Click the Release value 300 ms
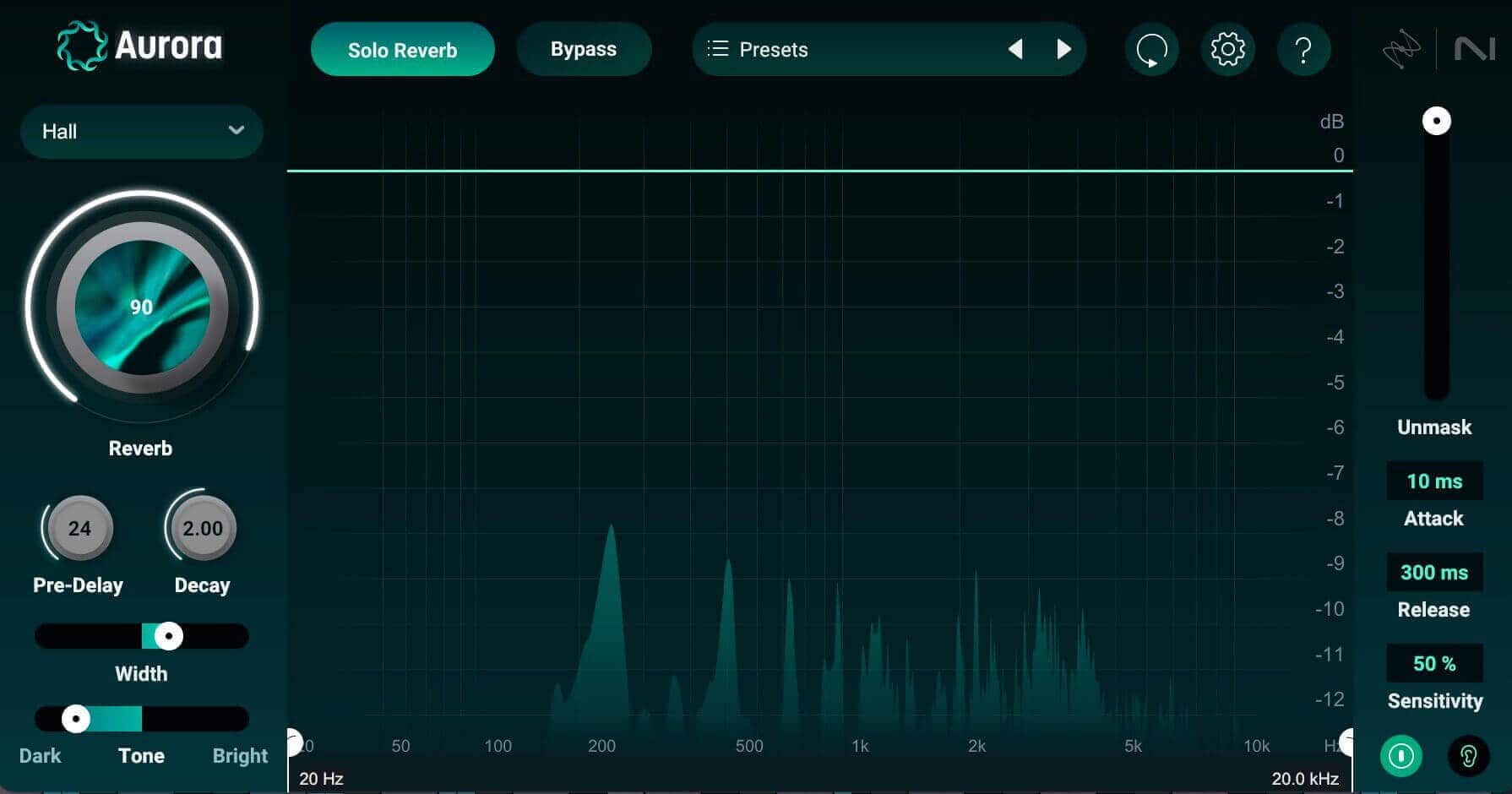1512x794 pixels. click(x=1434, y=573)
